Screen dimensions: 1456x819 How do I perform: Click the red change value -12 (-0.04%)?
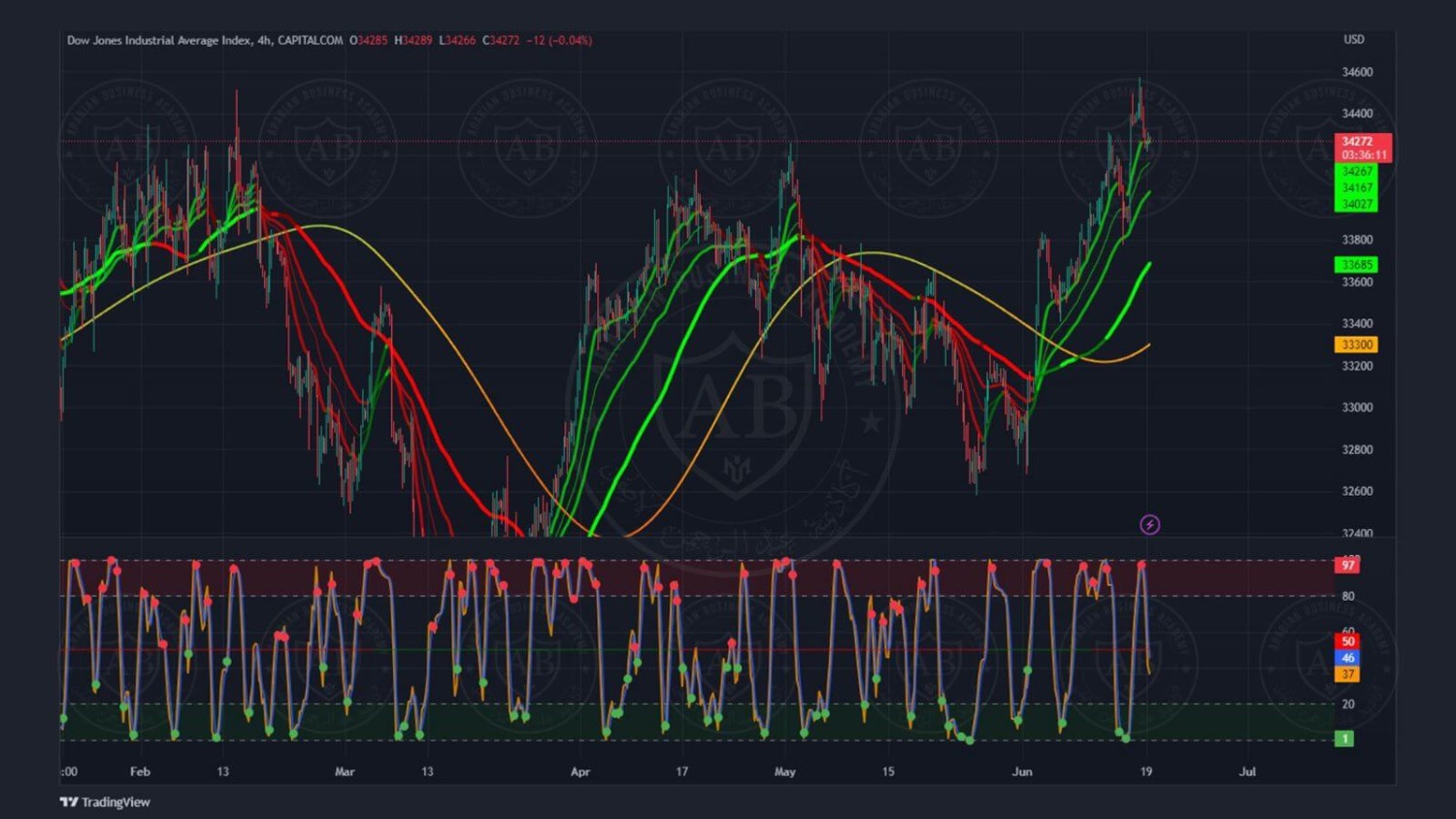(559, 41)
